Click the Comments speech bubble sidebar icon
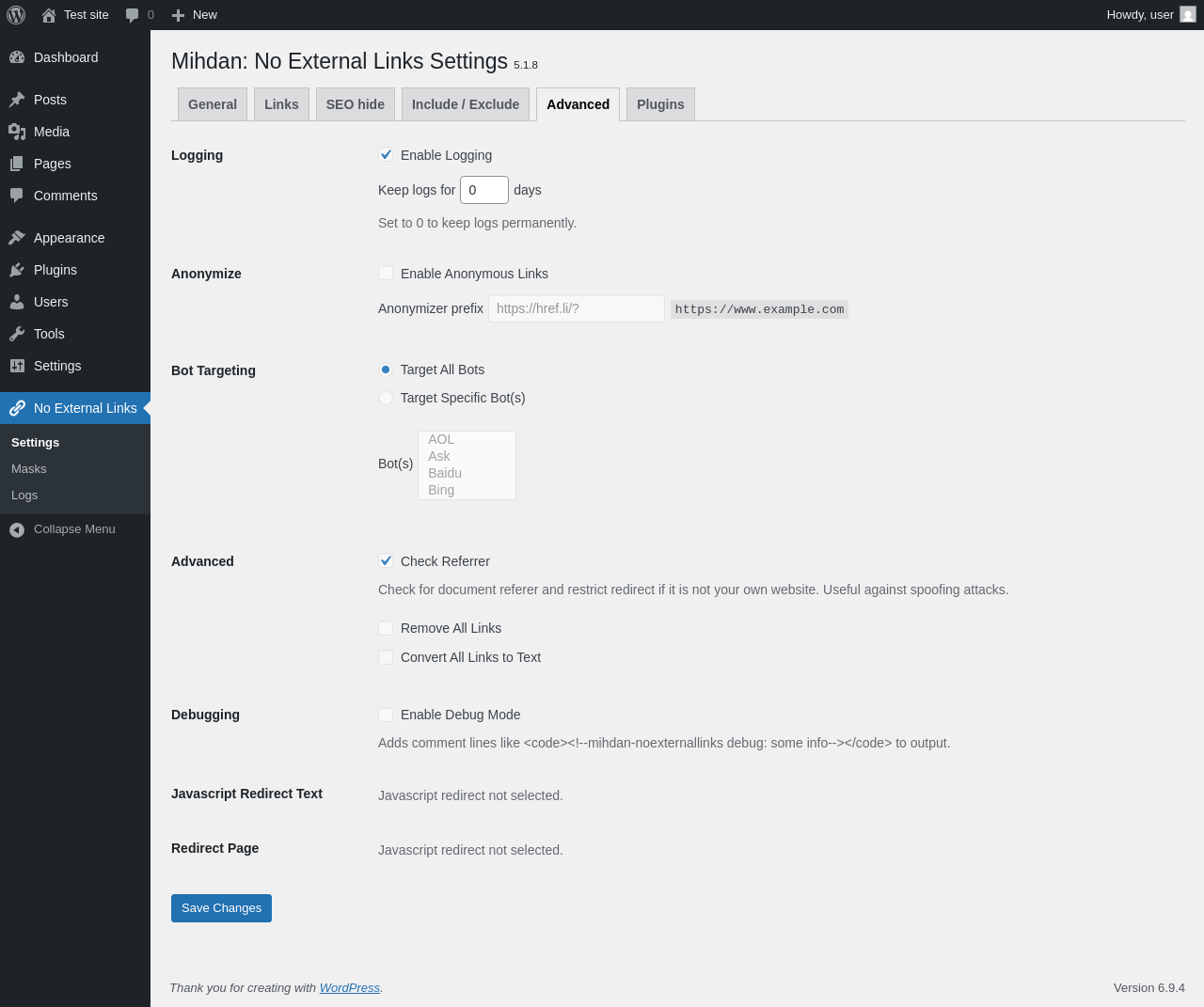Screen dimensions: 1204x1007 pyautogui.click(x=17, y=196)
